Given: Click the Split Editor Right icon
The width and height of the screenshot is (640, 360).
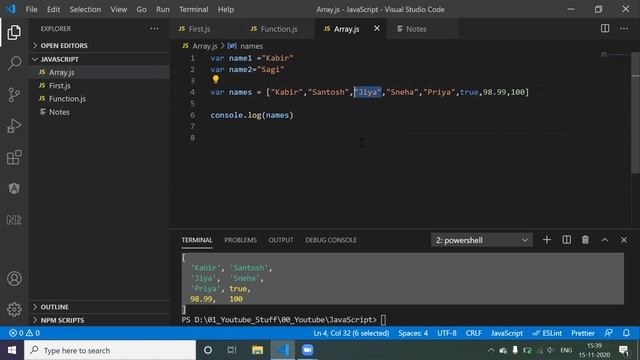Looking at the screenshot, I should tap(605, 28).
